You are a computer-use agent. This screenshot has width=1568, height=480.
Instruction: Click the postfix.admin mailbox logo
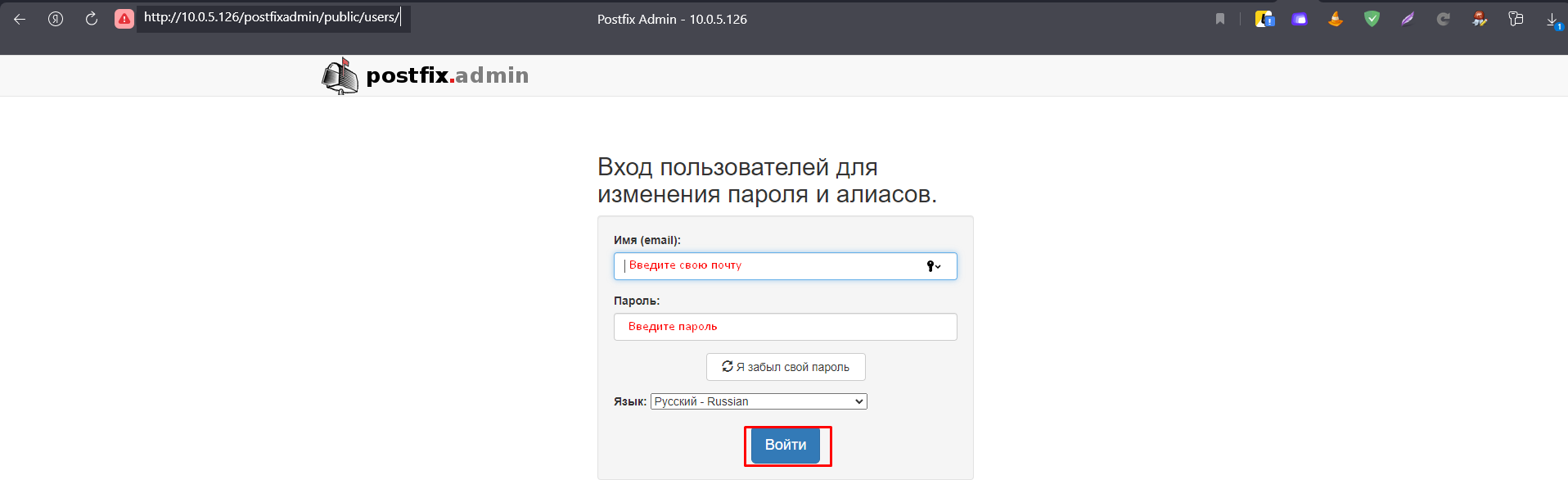click(x=340, y=76)
